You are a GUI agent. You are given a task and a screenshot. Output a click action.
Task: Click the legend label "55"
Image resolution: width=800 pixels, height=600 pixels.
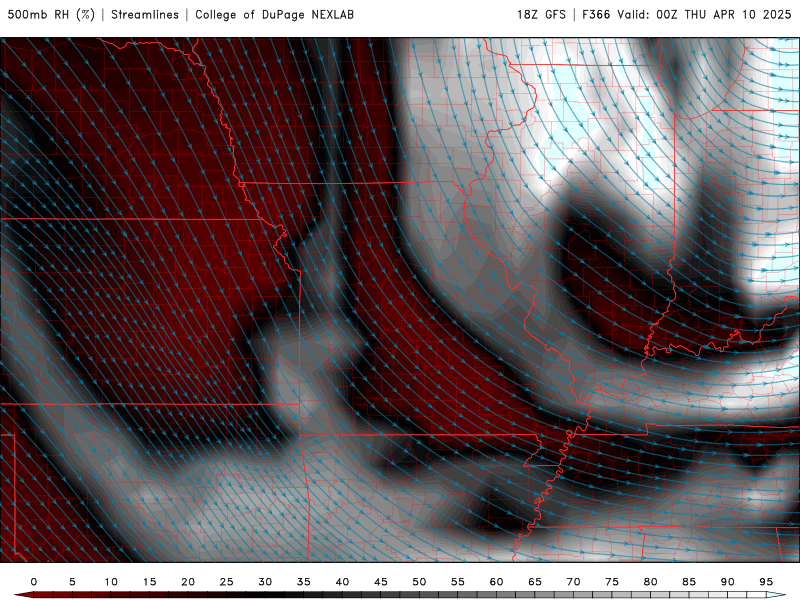(x=458, y=582)
